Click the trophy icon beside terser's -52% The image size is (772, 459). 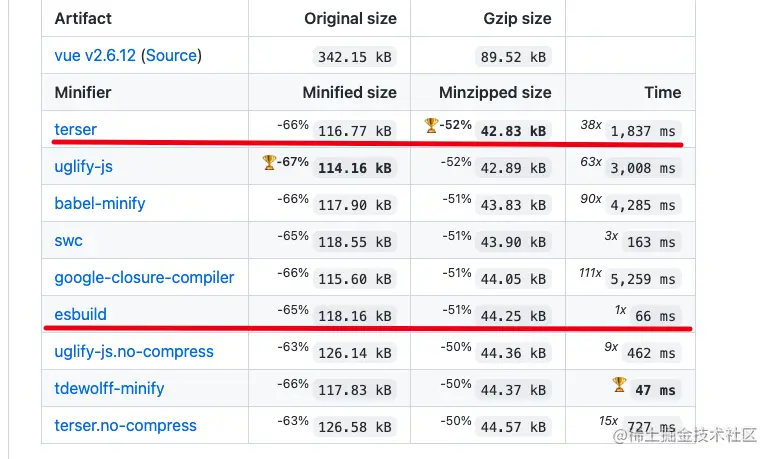pyautogui.click(x=431, y=125)
